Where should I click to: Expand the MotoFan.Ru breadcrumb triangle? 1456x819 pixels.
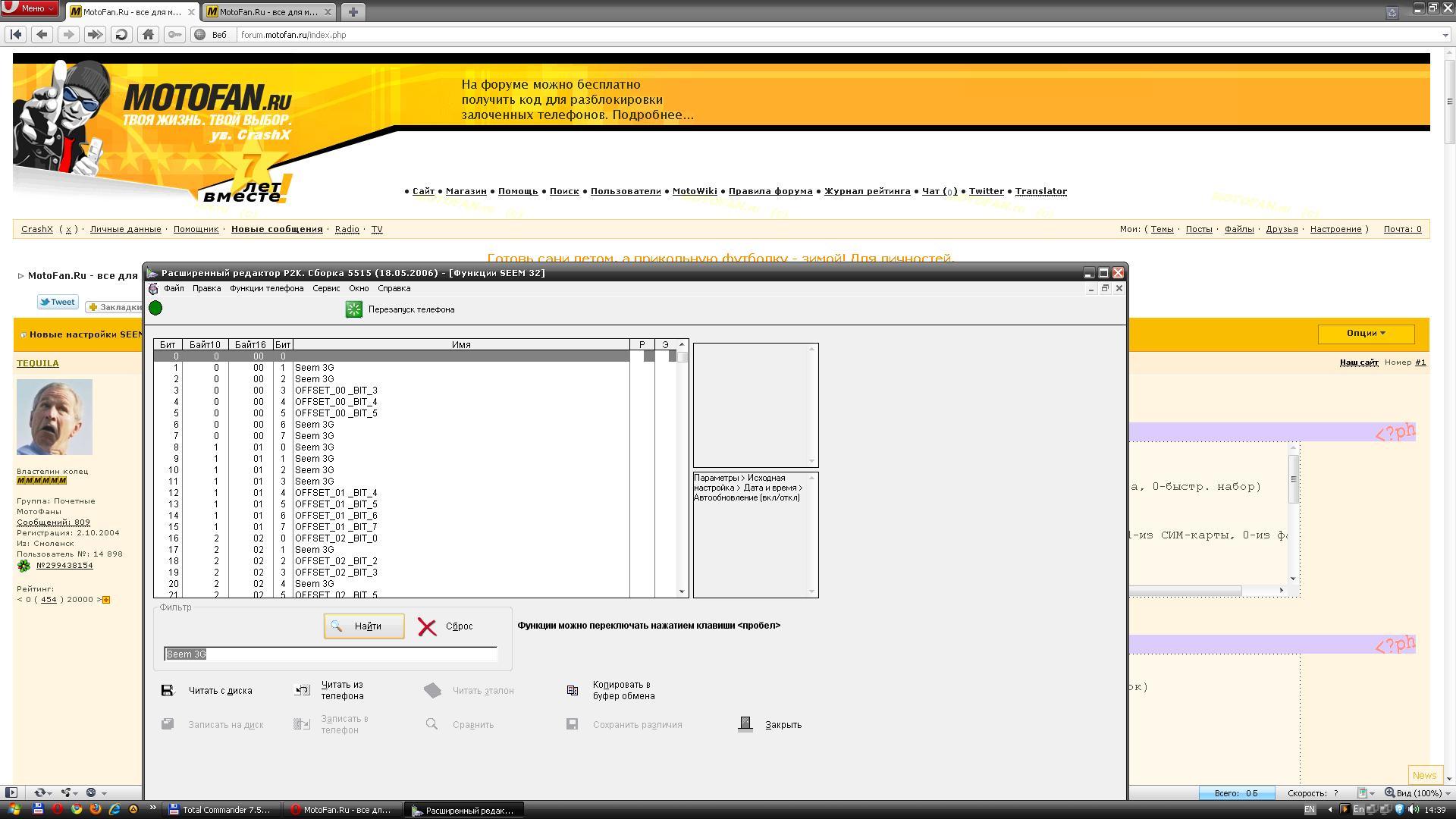tap(20, 276)
